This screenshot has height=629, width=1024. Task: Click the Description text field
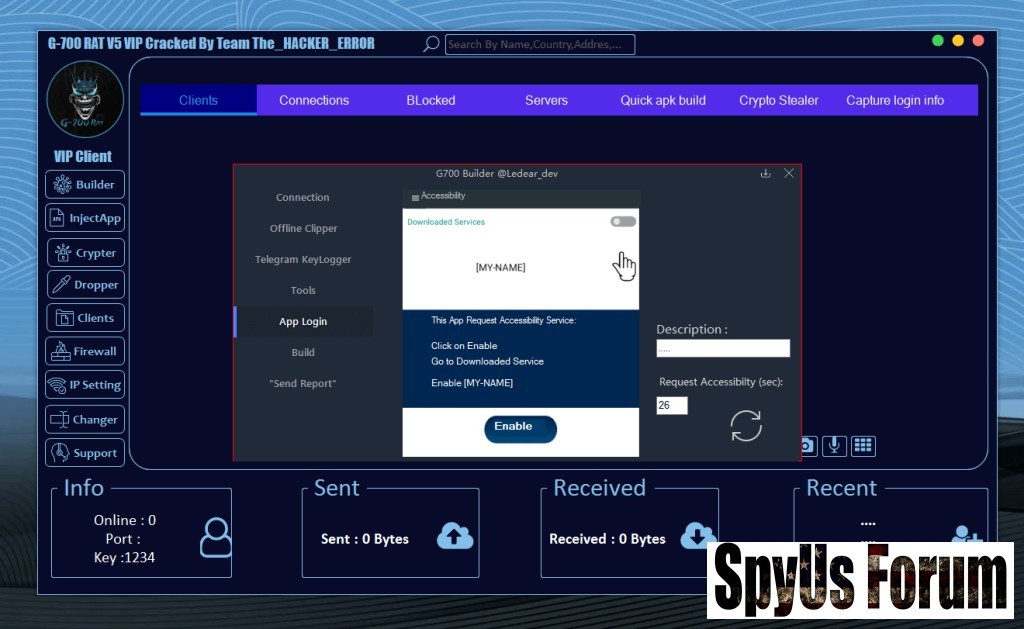(x=723, y=349)
